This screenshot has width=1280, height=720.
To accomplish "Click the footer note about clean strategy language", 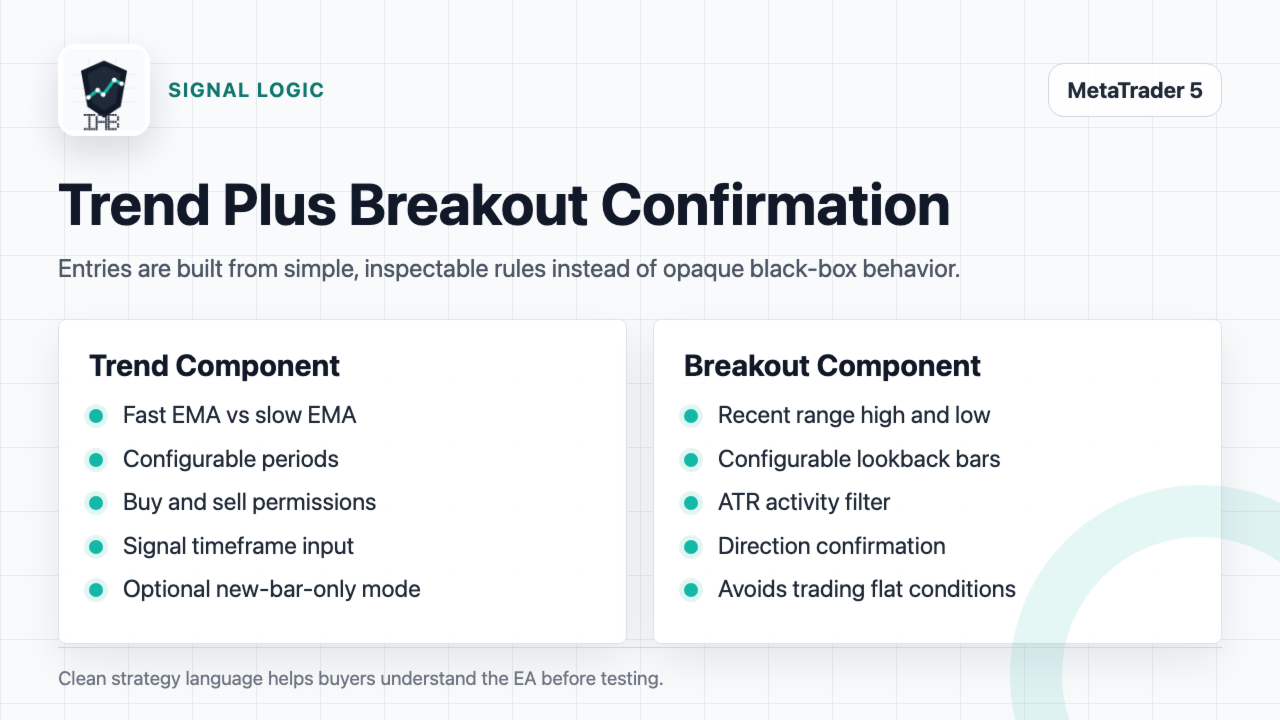I will (361, 679).
